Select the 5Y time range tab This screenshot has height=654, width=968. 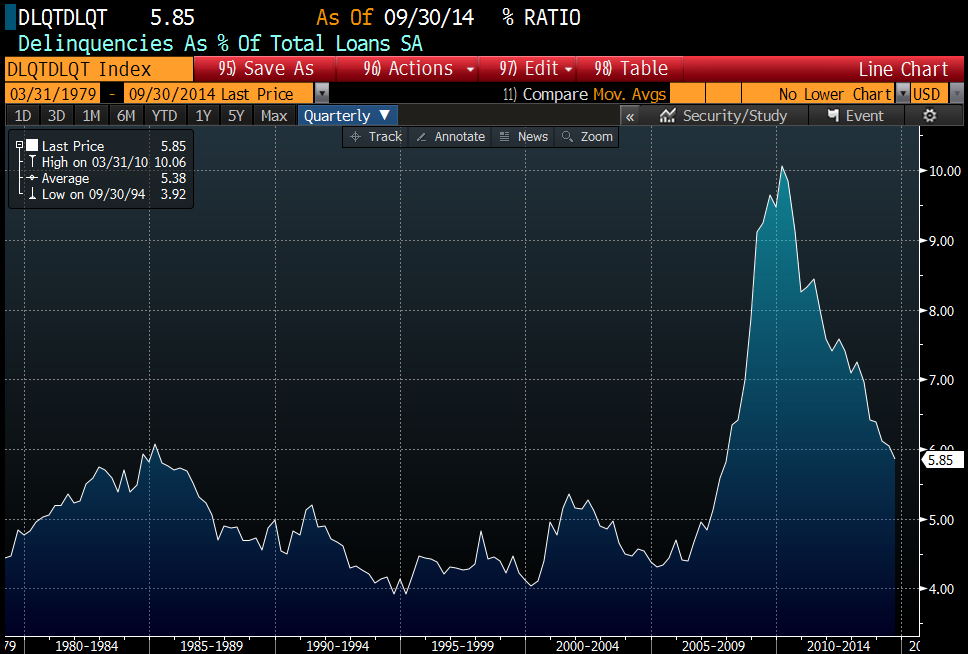236,116
